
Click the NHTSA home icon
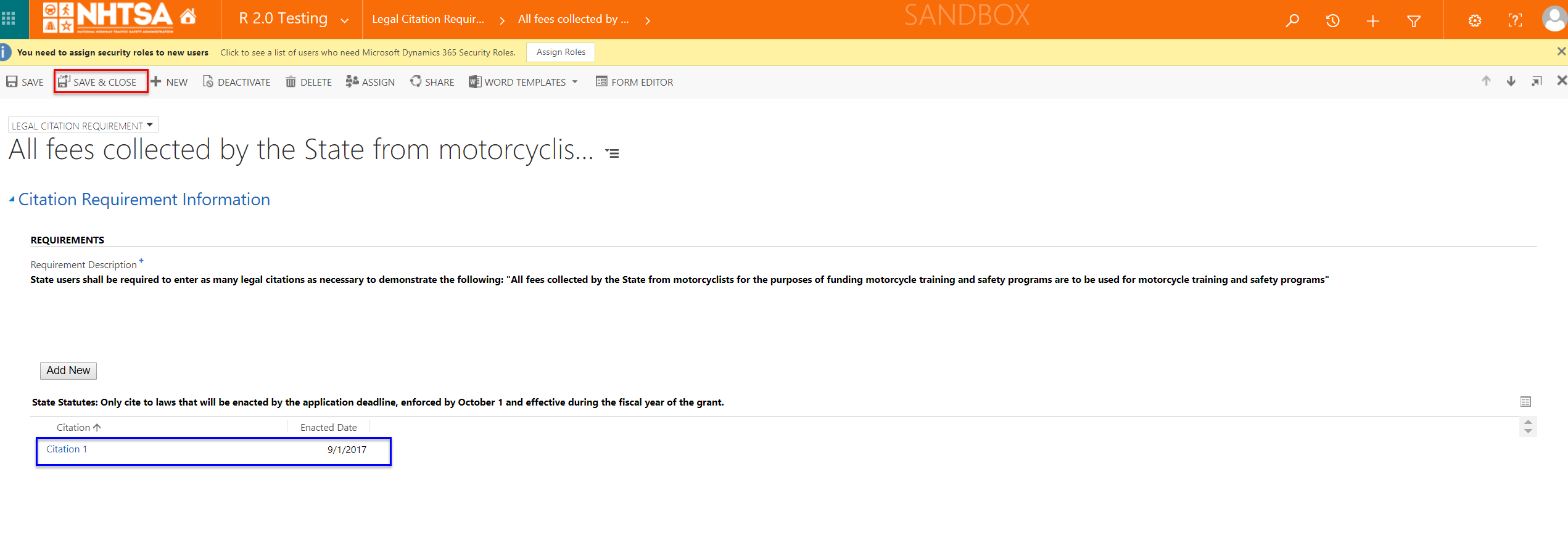click(x=188, y=17)
